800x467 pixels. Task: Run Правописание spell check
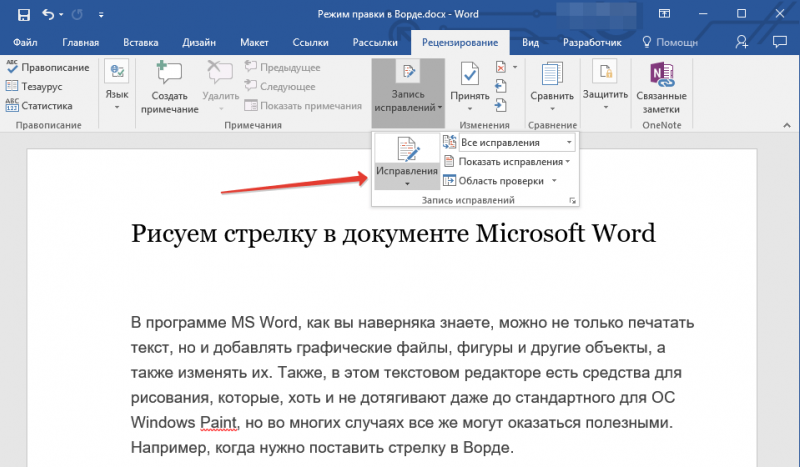47,67
